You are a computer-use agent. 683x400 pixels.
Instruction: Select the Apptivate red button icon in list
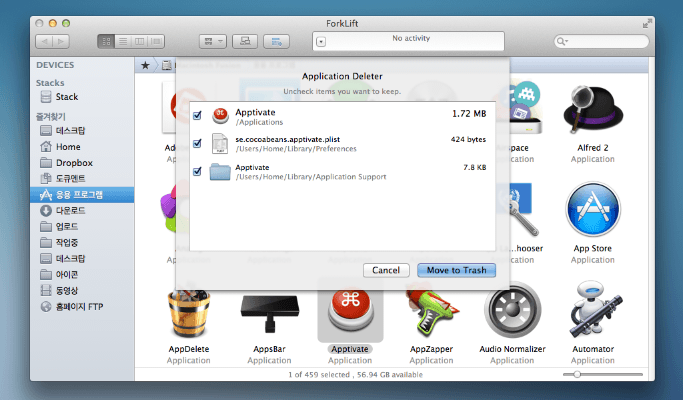pos(220,115)
